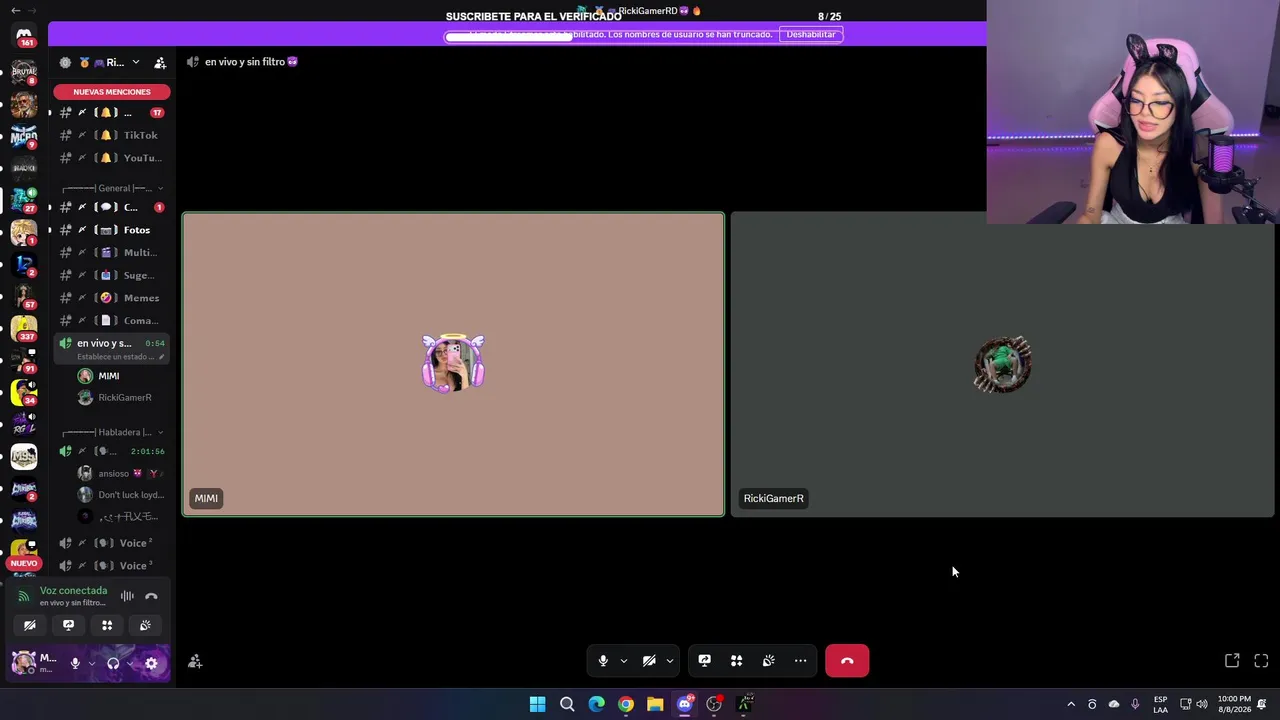Select the MIMI video tile
Viewport: 1280px width, 720px height.
tap(453, 364)
